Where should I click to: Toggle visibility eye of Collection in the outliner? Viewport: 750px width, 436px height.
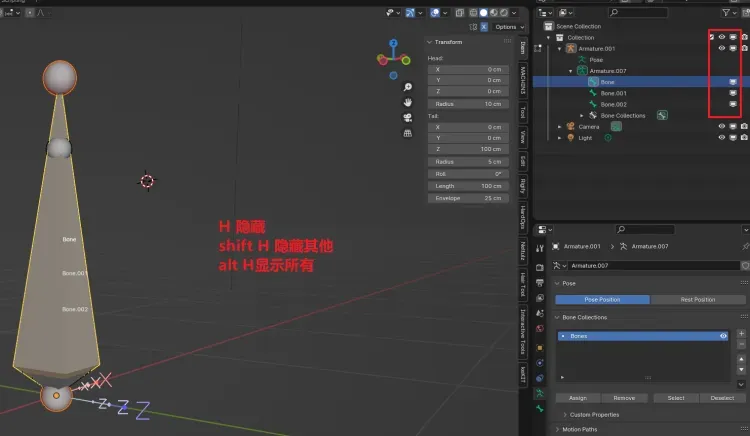(721, 37)
